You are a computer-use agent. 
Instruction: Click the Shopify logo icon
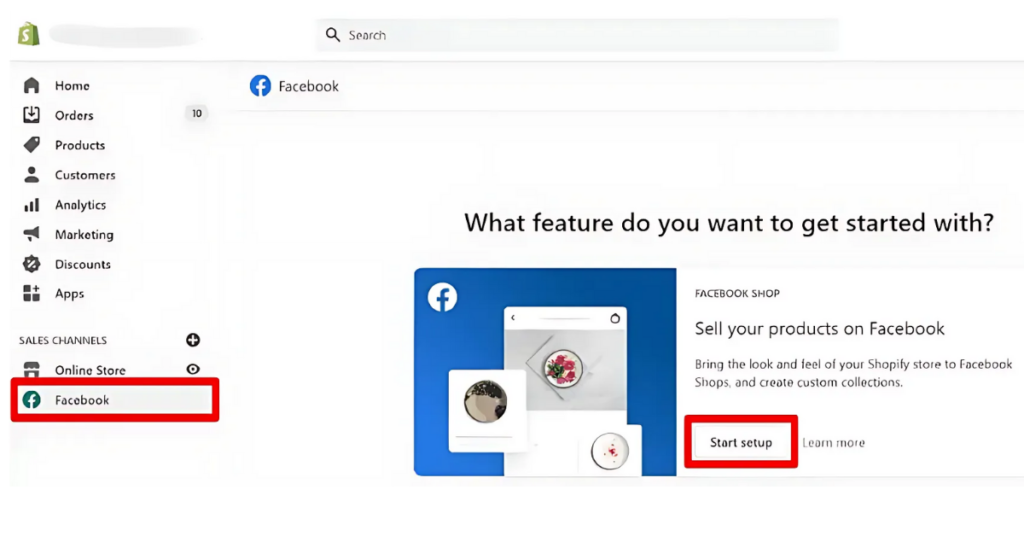pos(29,34)
